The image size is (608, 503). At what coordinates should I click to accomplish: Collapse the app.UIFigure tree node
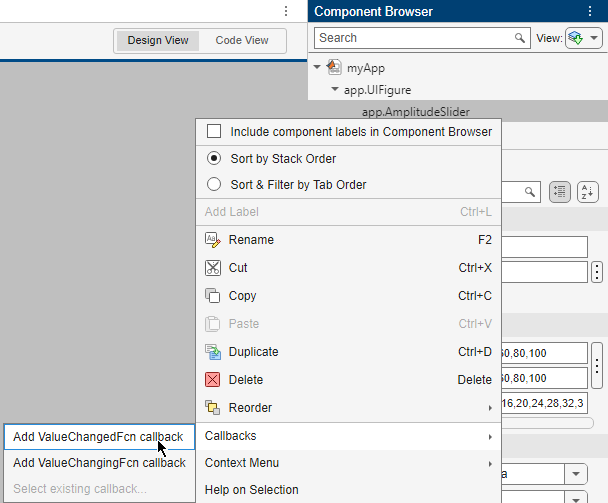[335, 90]
